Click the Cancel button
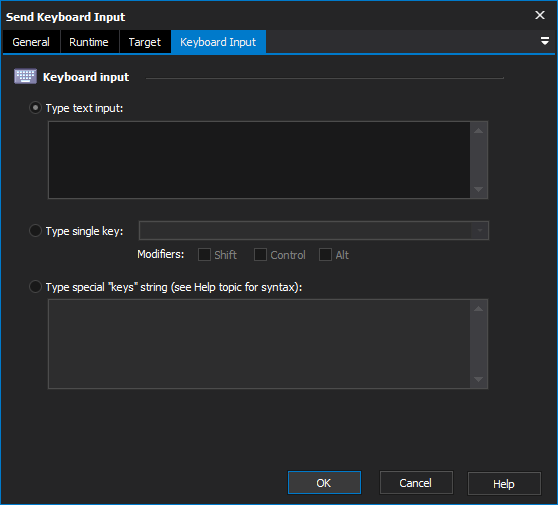 tap(416, 483)
